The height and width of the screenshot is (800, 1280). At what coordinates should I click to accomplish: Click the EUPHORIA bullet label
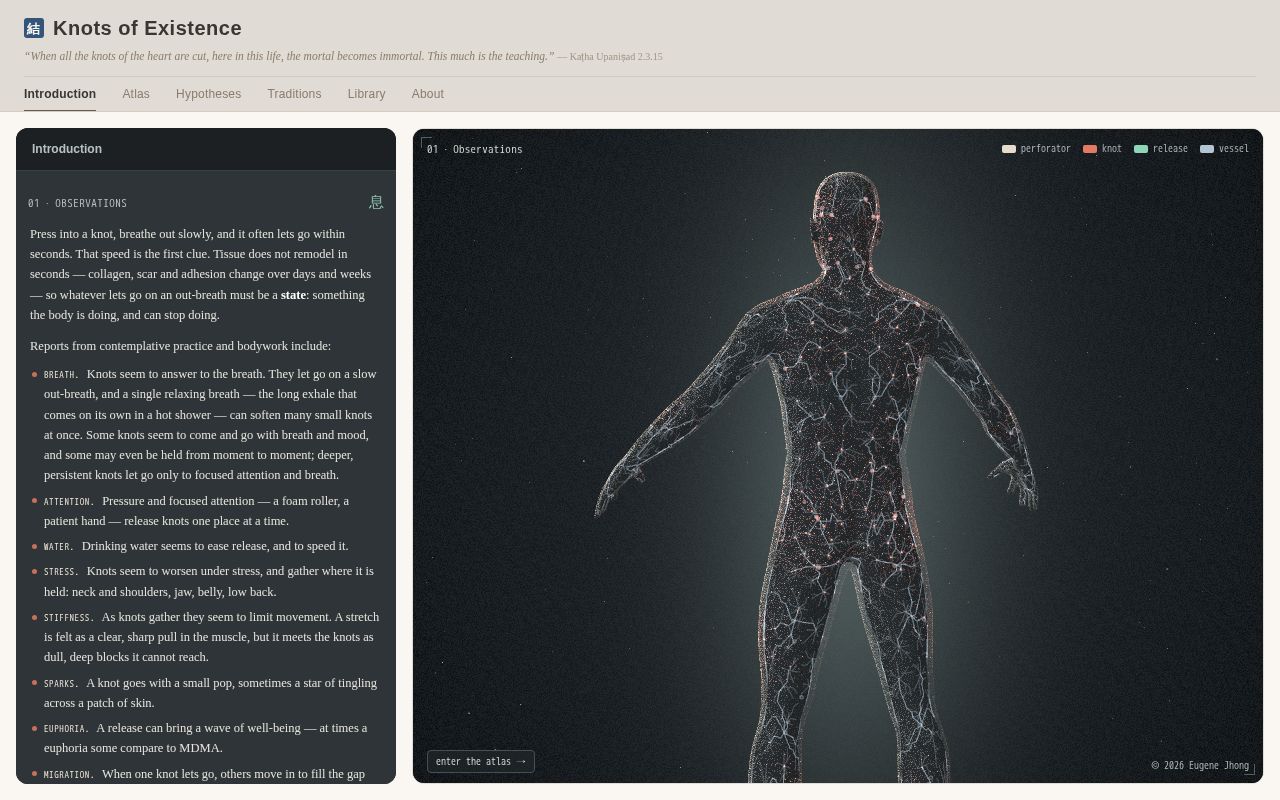66,729
